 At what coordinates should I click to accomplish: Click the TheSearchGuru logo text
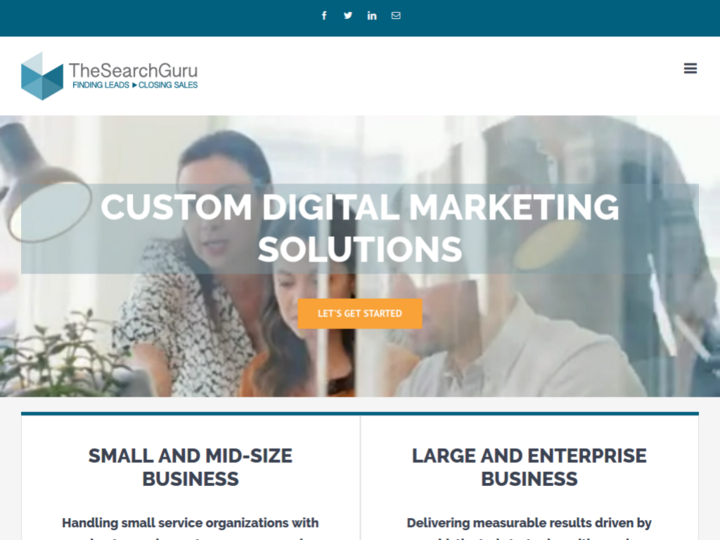coord(133,70)
